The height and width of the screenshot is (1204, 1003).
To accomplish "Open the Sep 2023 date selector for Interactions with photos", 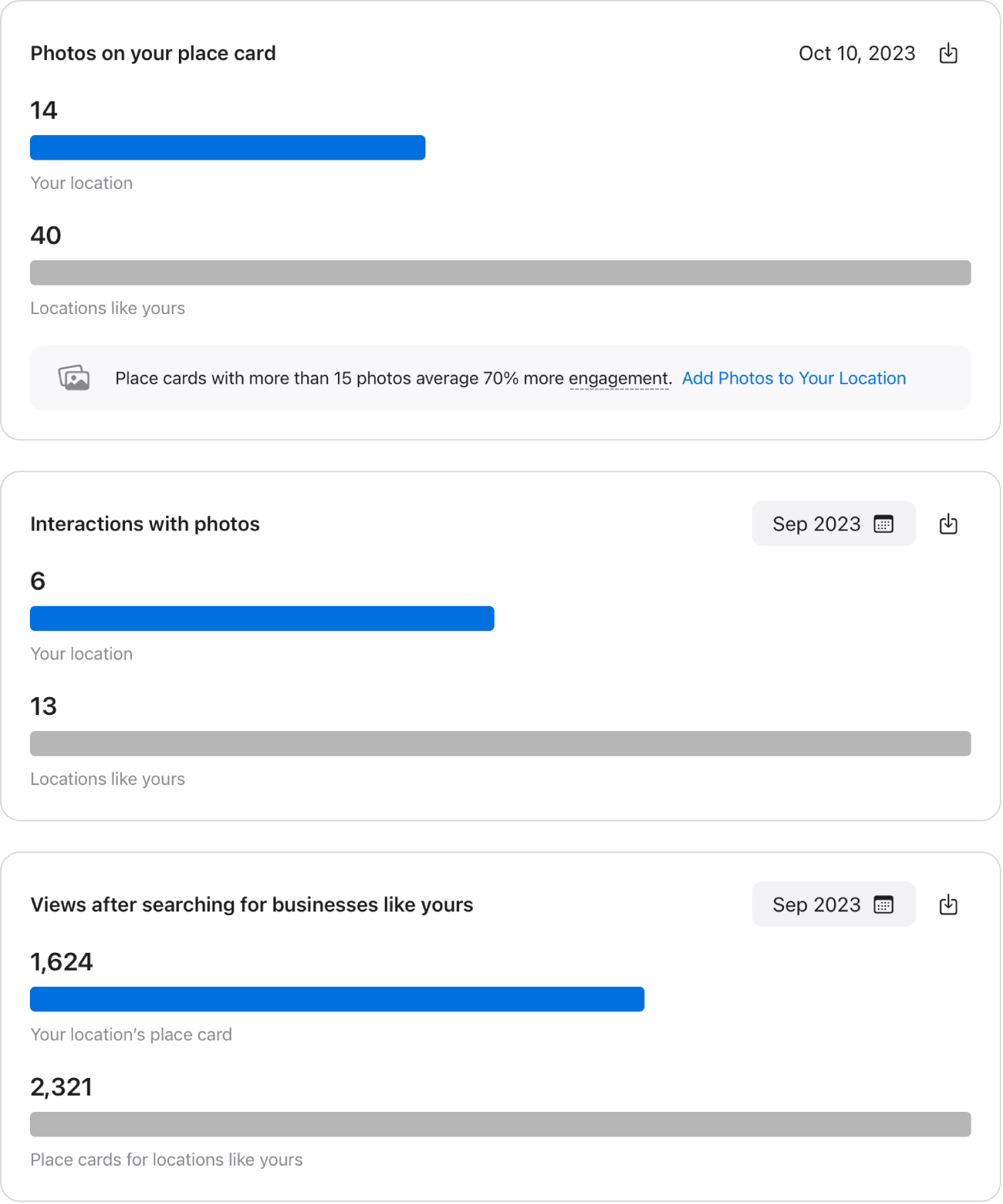I will (x=833, y=524).
